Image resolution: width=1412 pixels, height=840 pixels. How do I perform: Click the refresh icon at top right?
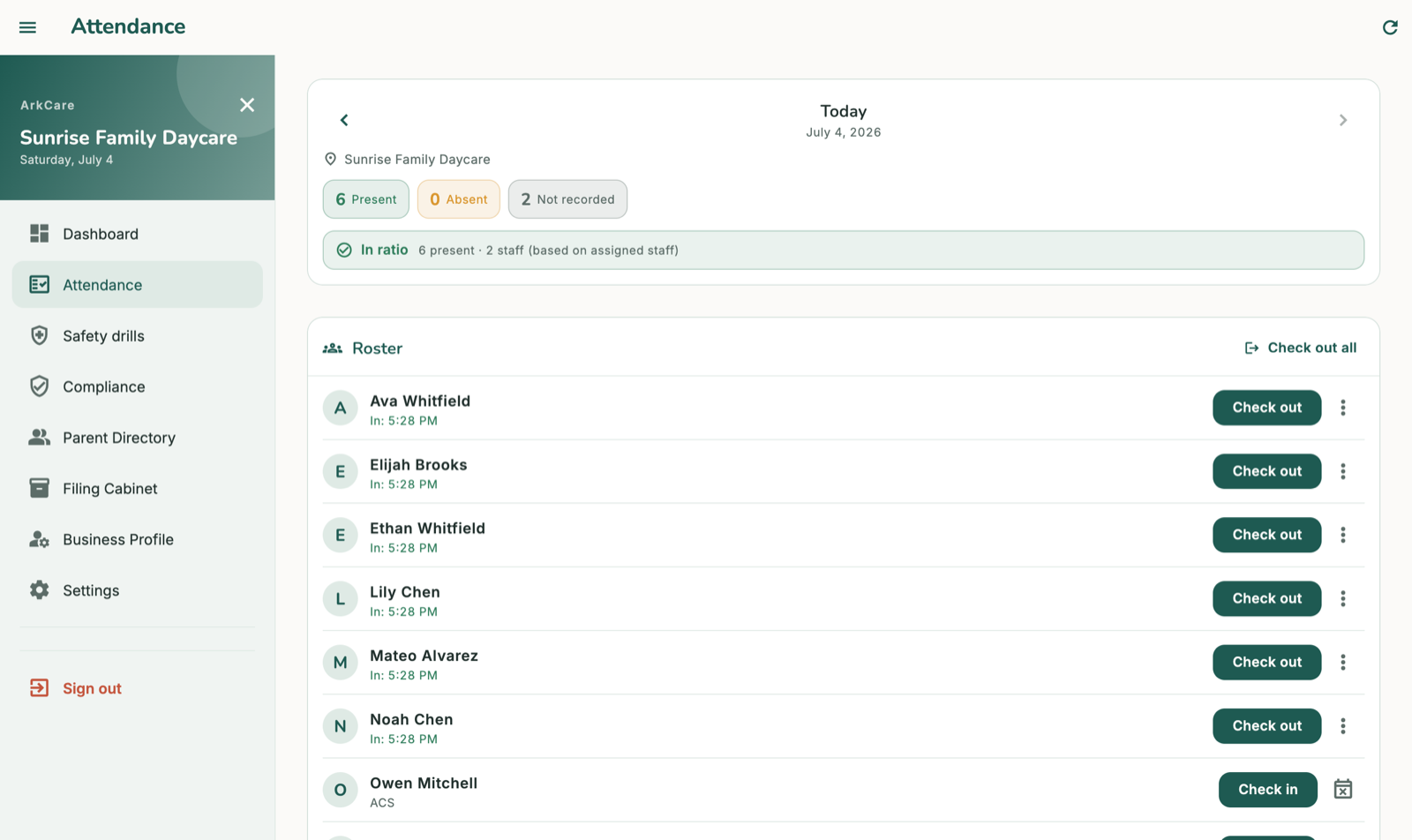pyautogui.click(x=1390, y=27)
